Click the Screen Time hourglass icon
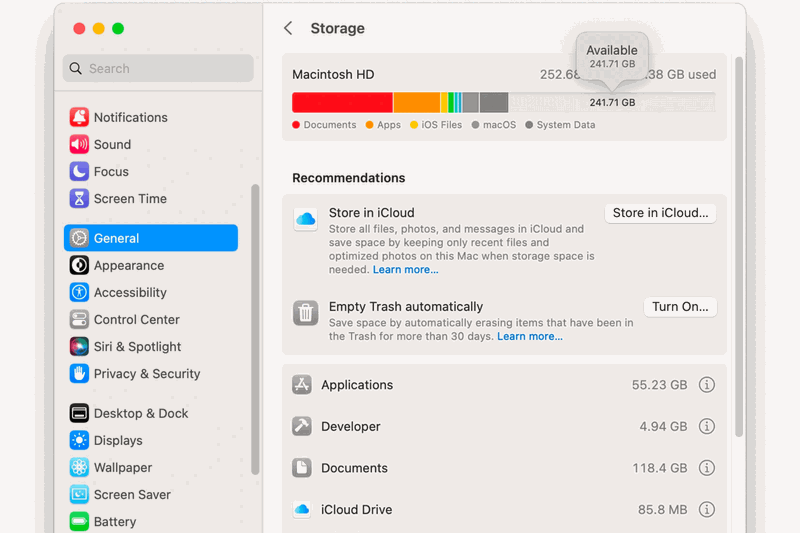Viewport: 800px width, 533px height. [x=79, y=198]
